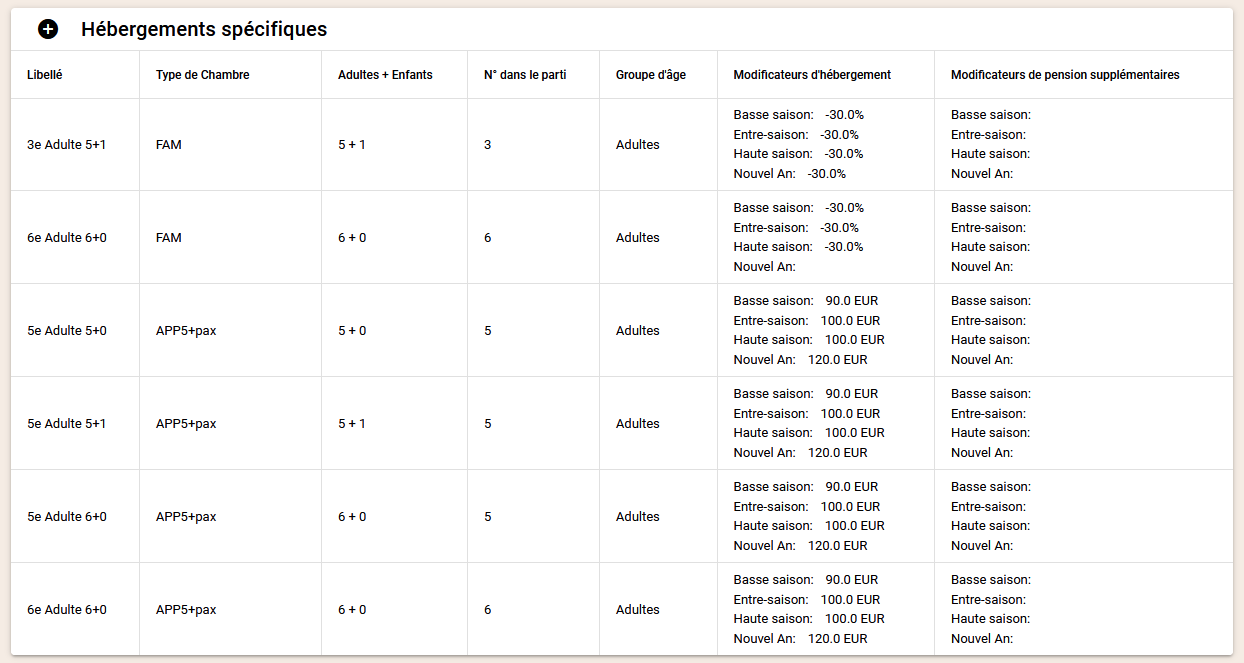Select Haute saison 100.0 EUR in 5e Adulte 5+1 row
This screenshot has height=663, width=1244.
coord(809,433)
